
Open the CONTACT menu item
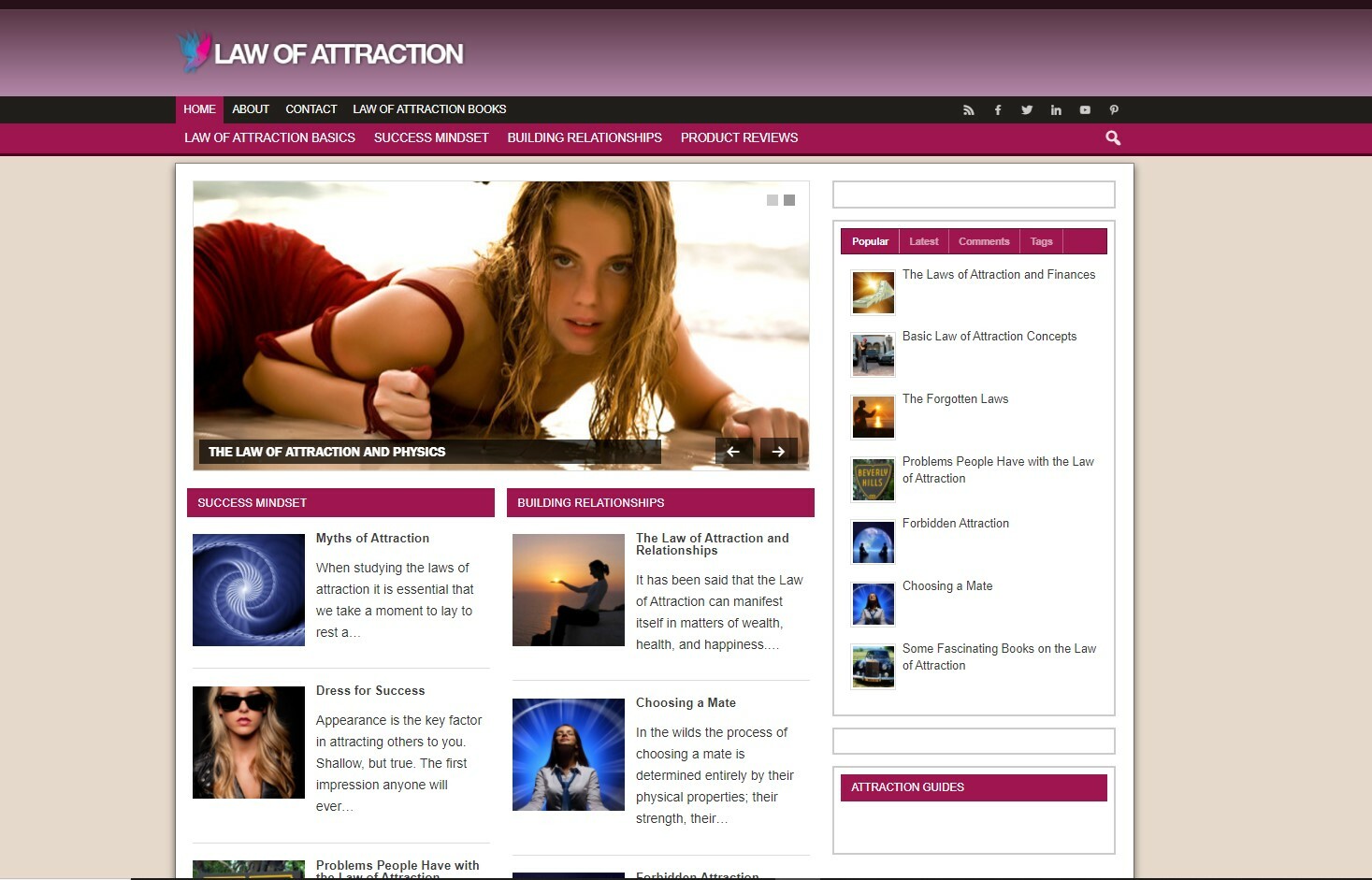(311, 109)
